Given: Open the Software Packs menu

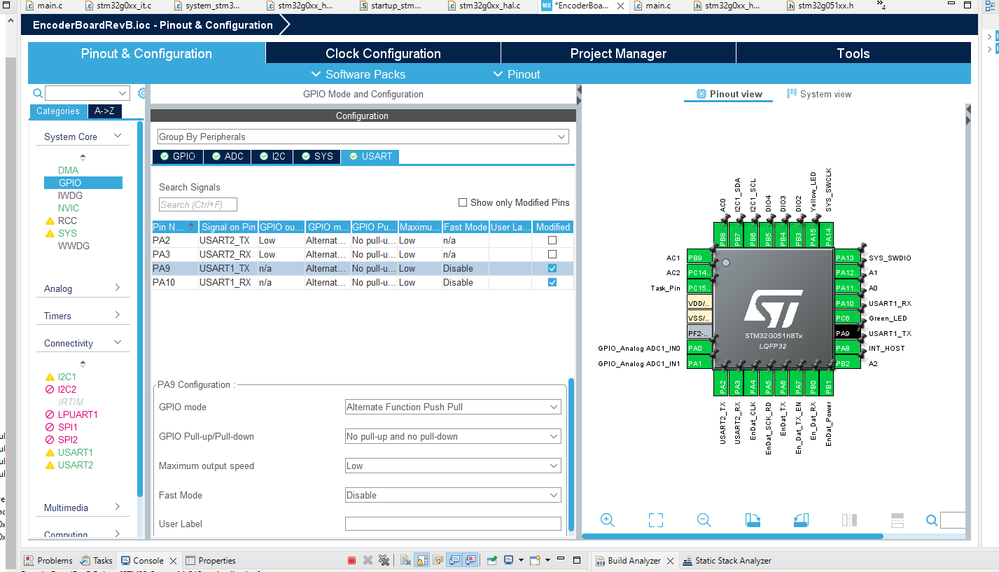Looking at the screenshot, I should pos(358,75).
